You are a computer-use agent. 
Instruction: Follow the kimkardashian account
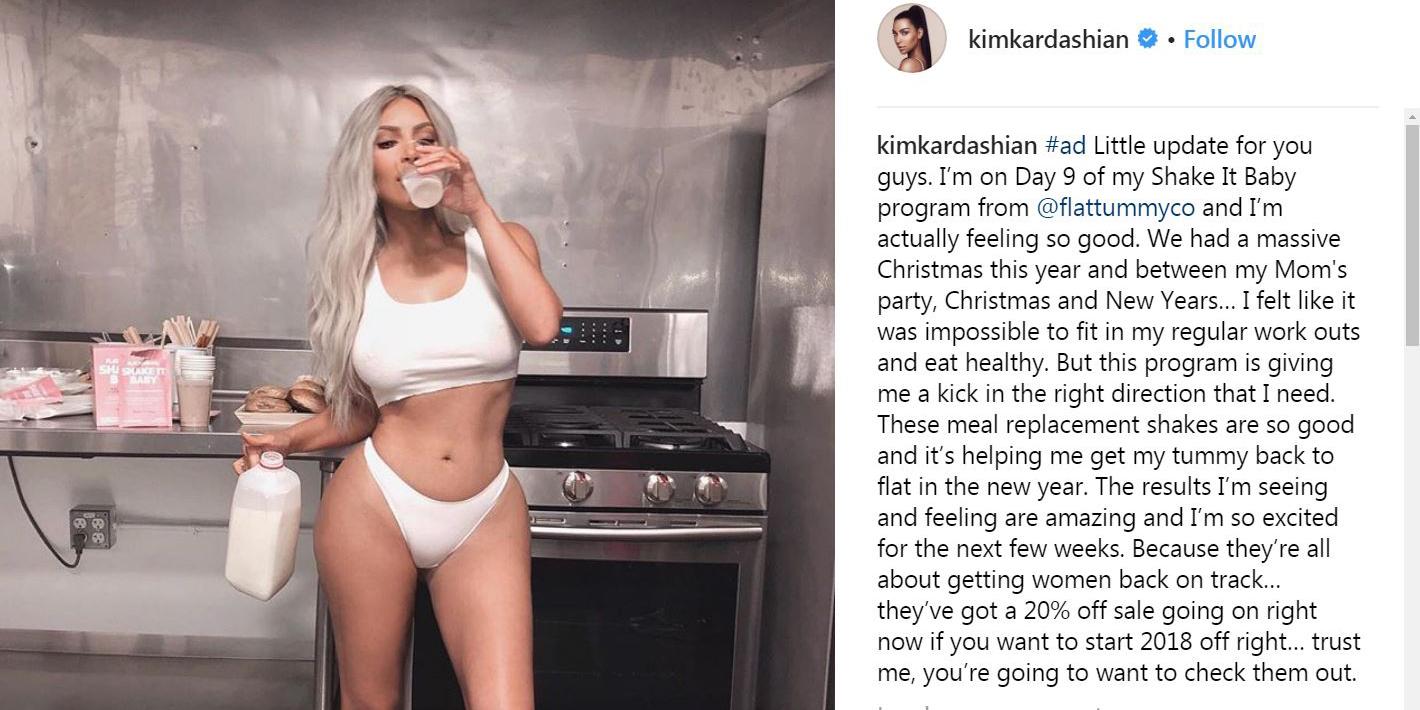point(1219,39)
